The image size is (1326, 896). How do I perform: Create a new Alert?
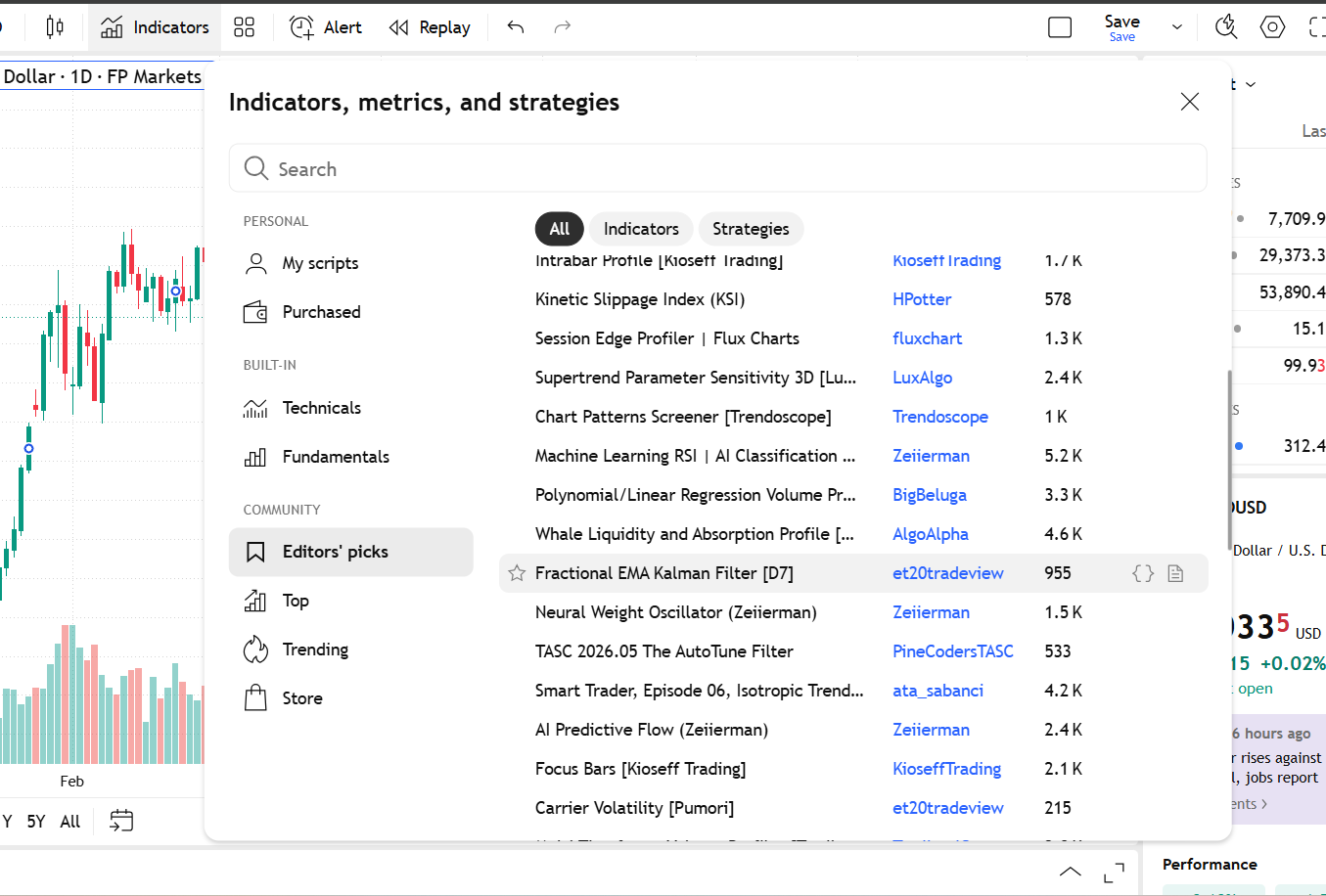click(x=326, y=27)
